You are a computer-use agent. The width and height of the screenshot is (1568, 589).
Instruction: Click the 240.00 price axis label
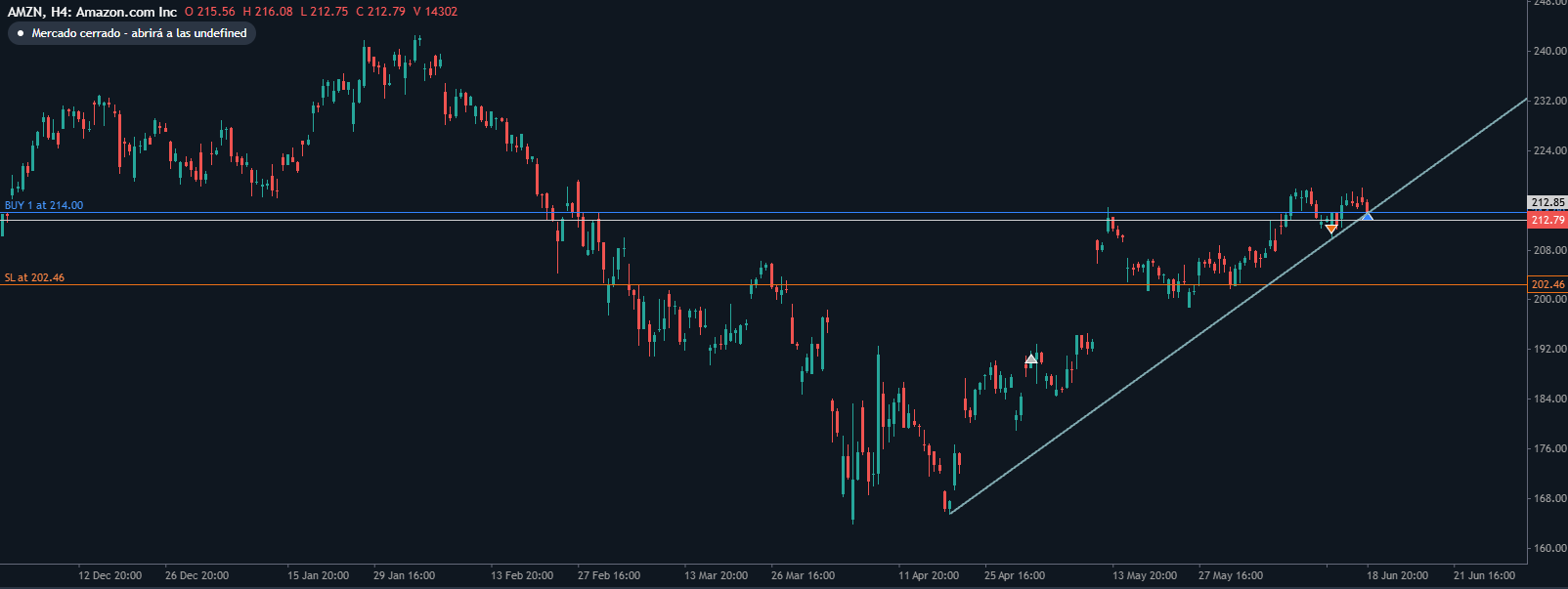tap(1549, 51)
